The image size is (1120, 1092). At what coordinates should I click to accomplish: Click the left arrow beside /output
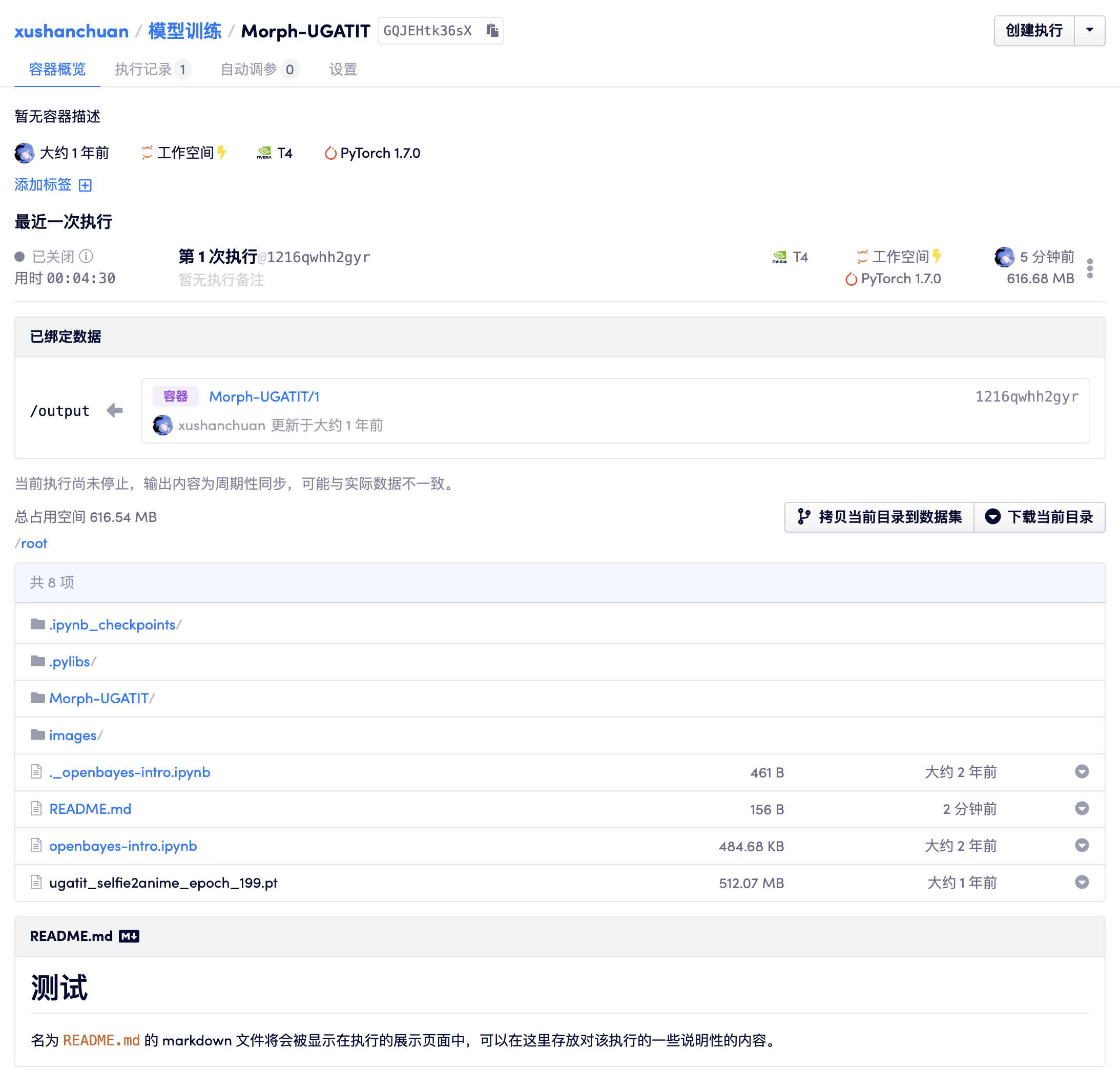[x=115, y=411]
